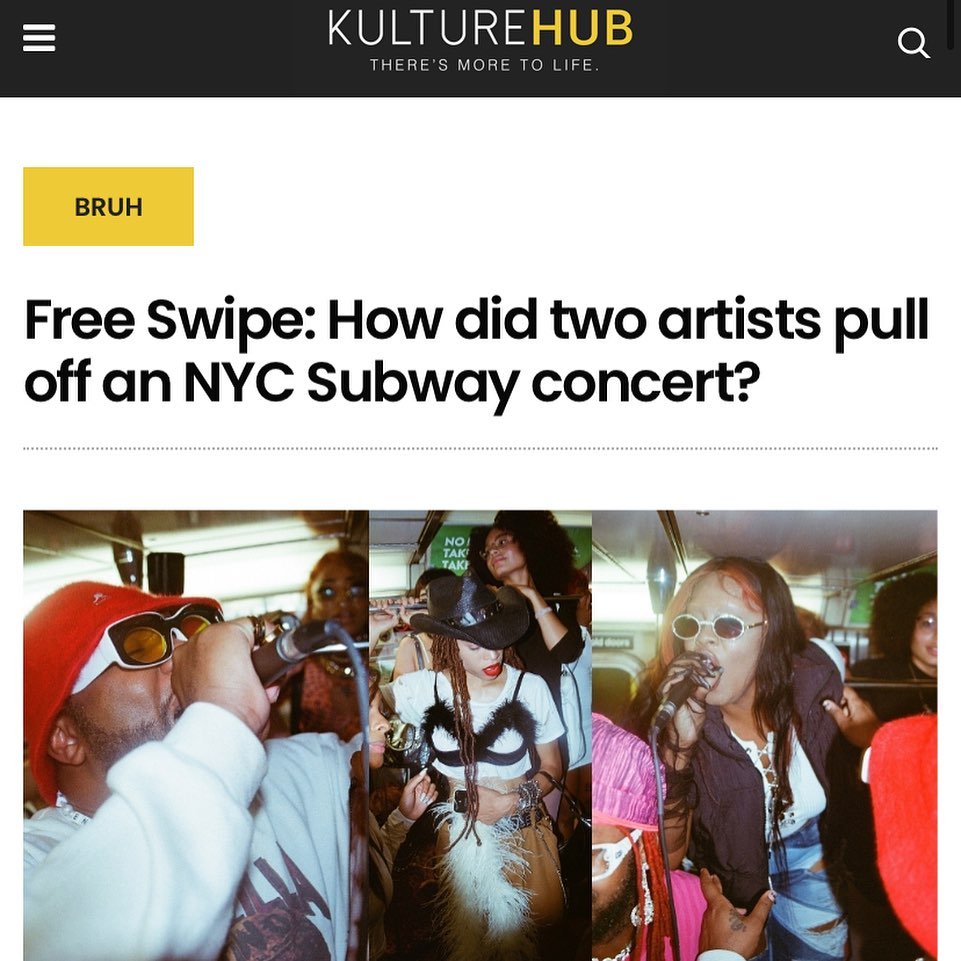Click the dotted divider below the headline
The image size is (961, 961).
(480, 449)
